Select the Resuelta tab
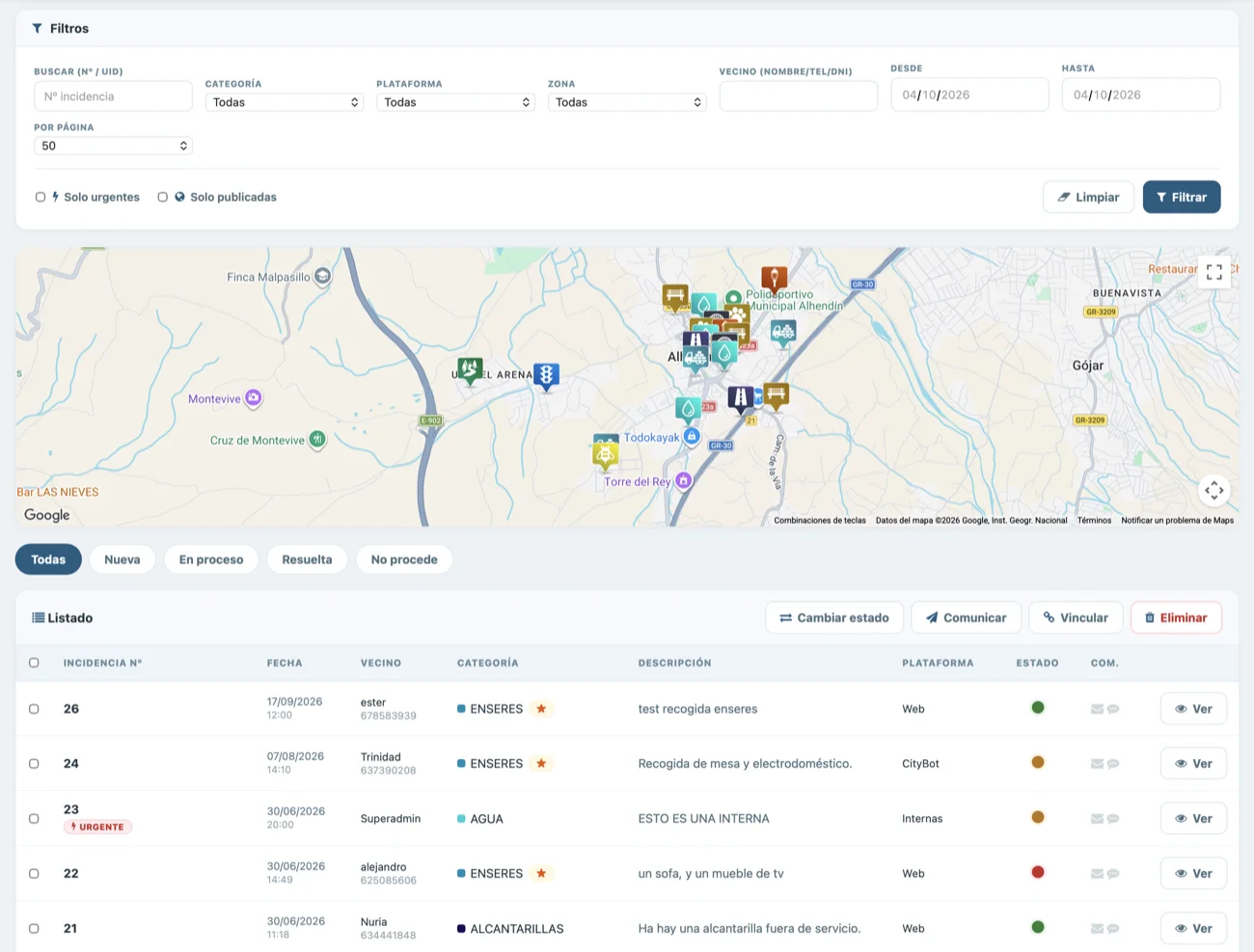The width and height of the screenshot is (1254, 952). coord(307,559)
